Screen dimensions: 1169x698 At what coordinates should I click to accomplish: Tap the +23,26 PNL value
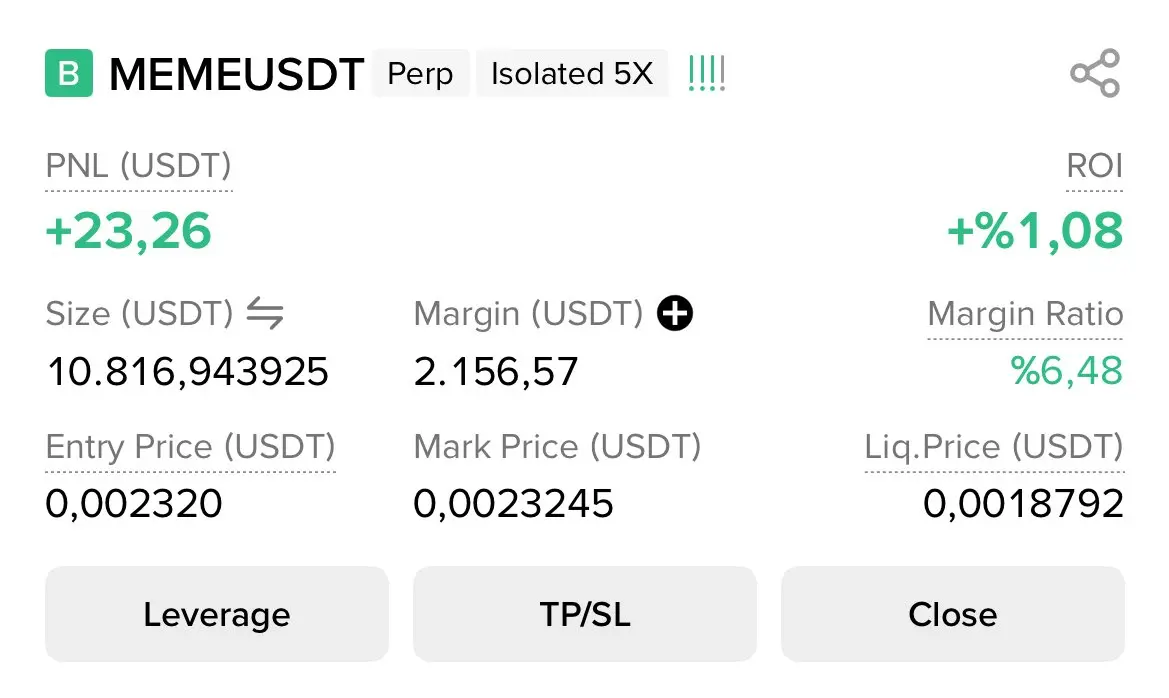click(x=128, y=230)
